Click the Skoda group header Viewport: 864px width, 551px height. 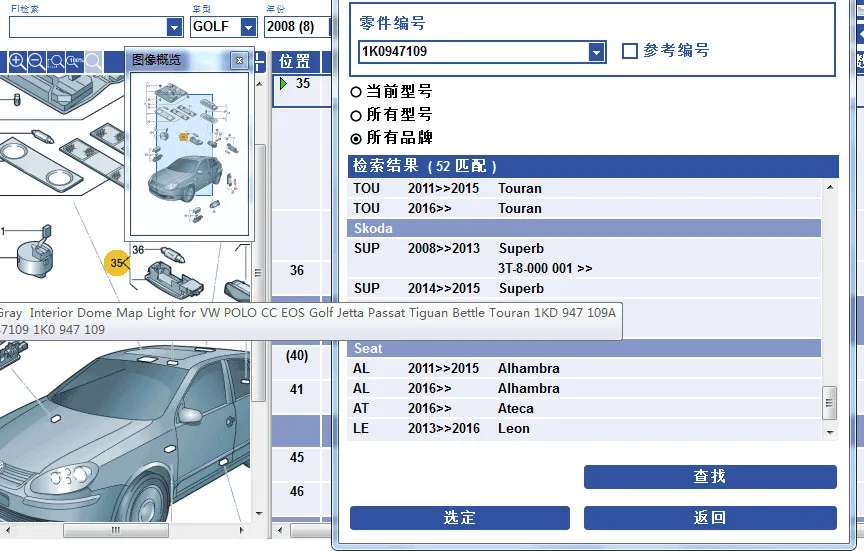point(584,228)
